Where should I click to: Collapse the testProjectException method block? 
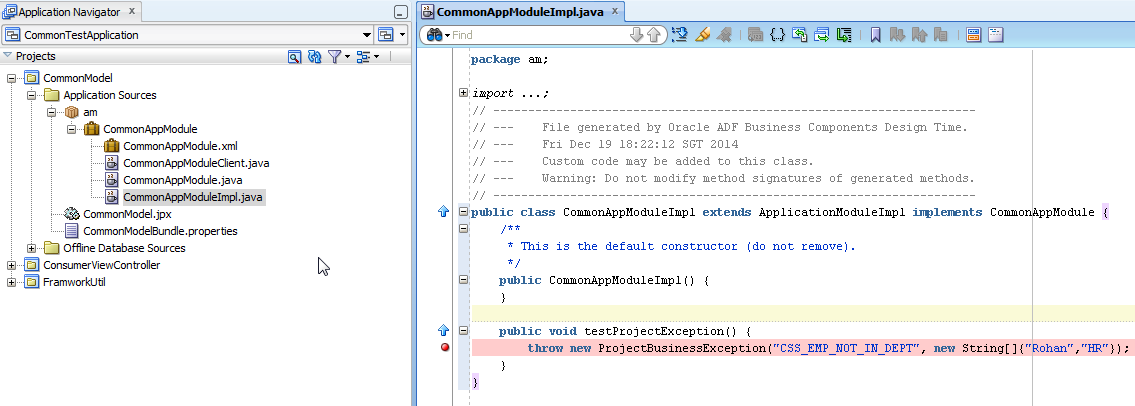coord(463,331)
